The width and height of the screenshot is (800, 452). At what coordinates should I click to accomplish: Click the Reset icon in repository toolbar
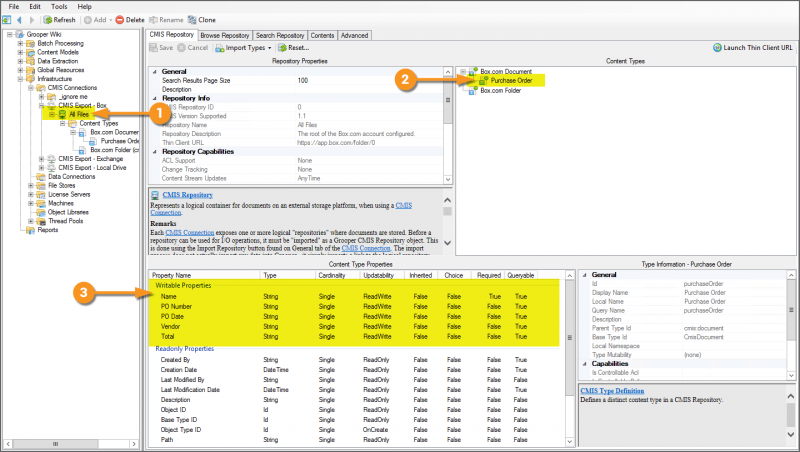click(283, 47)
